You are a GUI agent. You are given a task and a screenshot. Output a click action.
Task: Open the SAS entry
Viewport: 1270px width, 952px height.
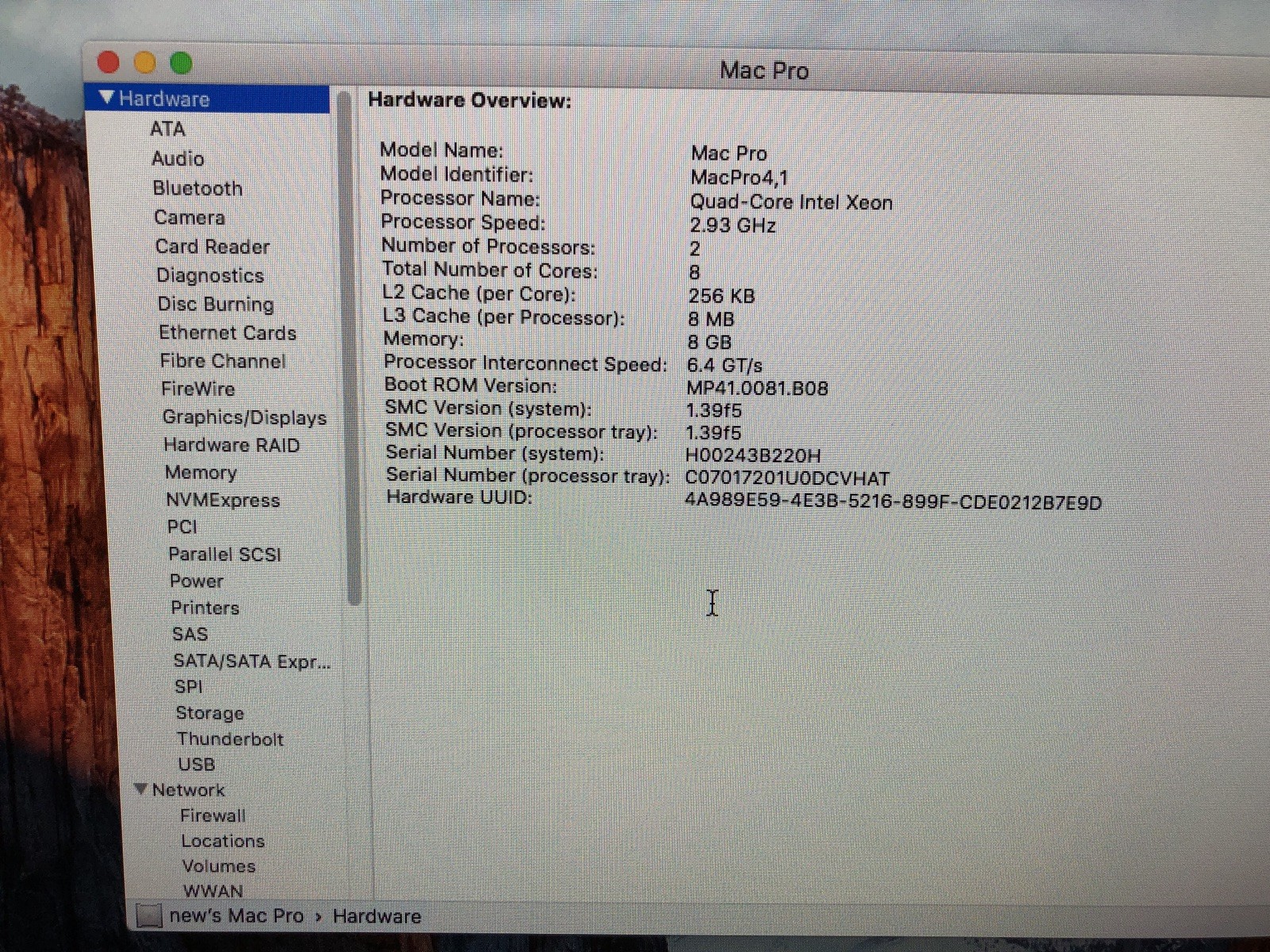(190, 634)
